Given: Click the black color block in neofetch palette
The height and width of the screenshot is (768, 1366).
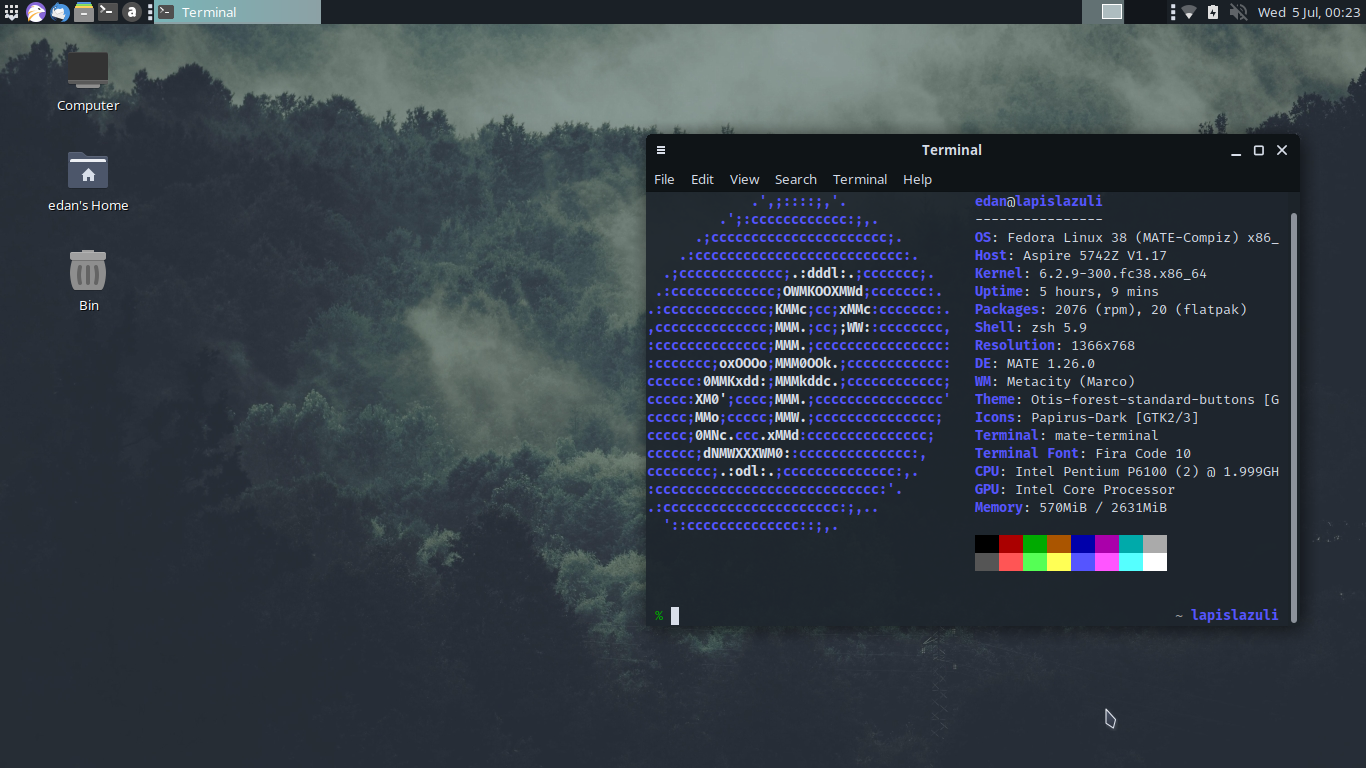Looking at the screenshot, I should click(x=987, y=544).
